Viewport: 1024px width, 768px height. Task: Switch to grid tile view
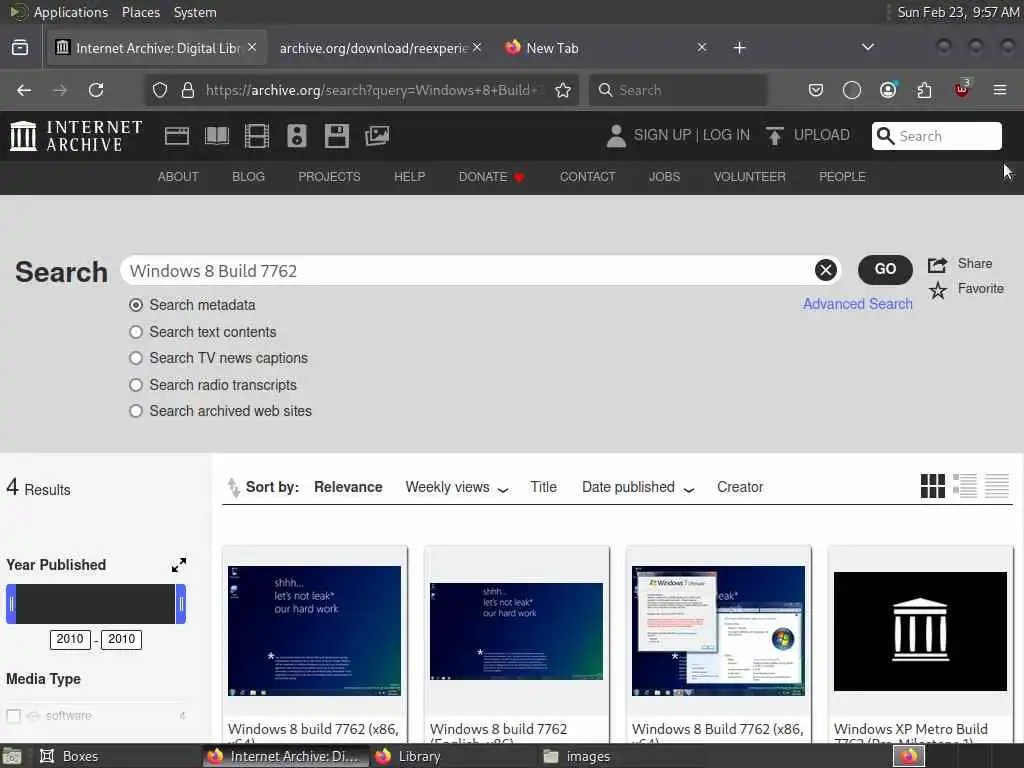933,486
